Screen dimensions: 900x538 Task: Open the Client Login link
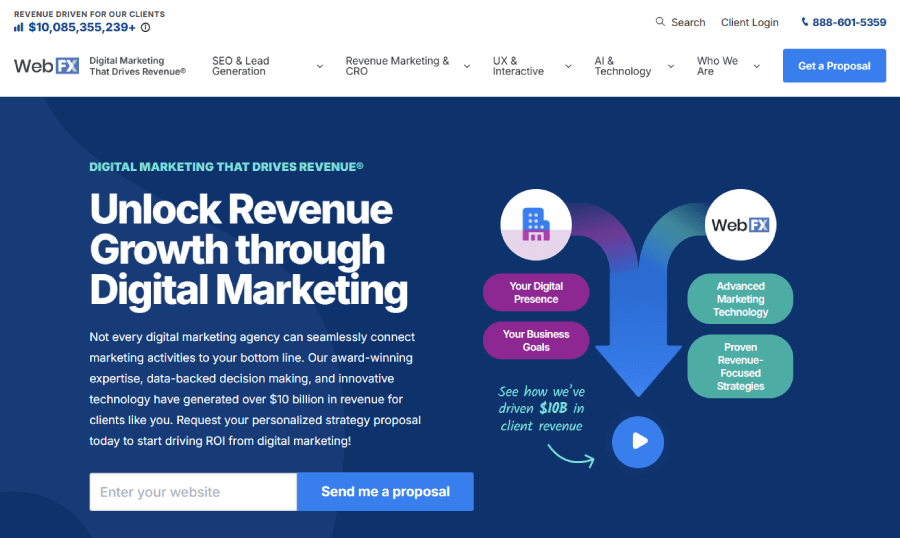750,22
